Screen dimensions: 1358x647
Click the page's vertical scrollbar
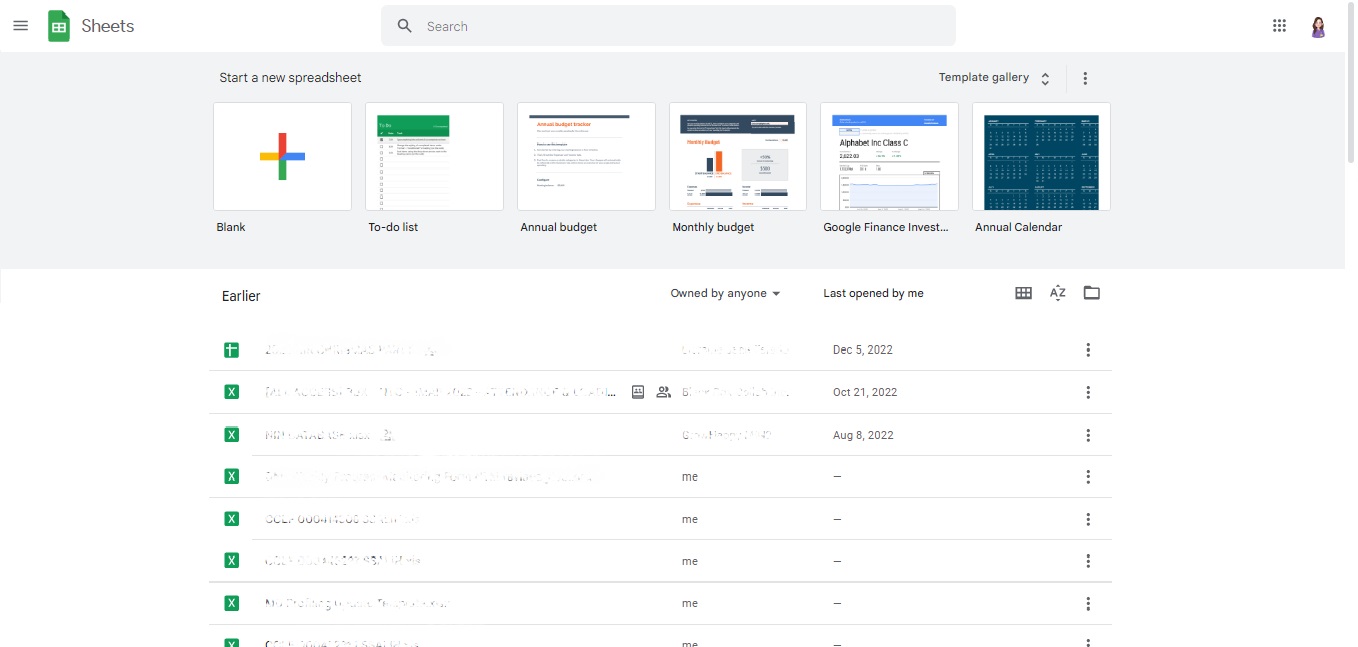pyautogui.click(x=1351, y=85)
